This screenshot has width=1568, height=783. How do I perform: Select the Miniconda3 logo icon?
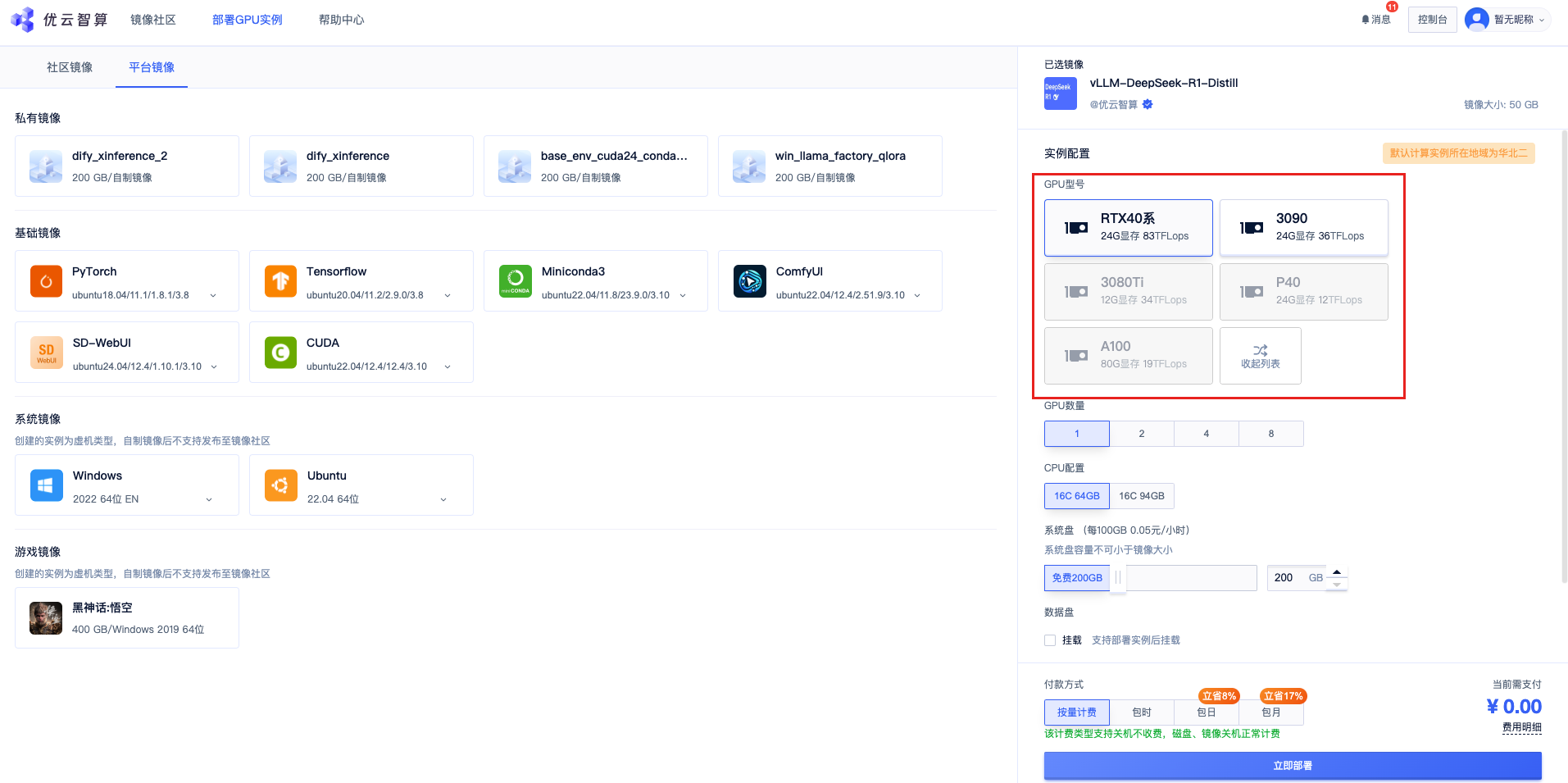pyautogui.click(x=515, y=281)
